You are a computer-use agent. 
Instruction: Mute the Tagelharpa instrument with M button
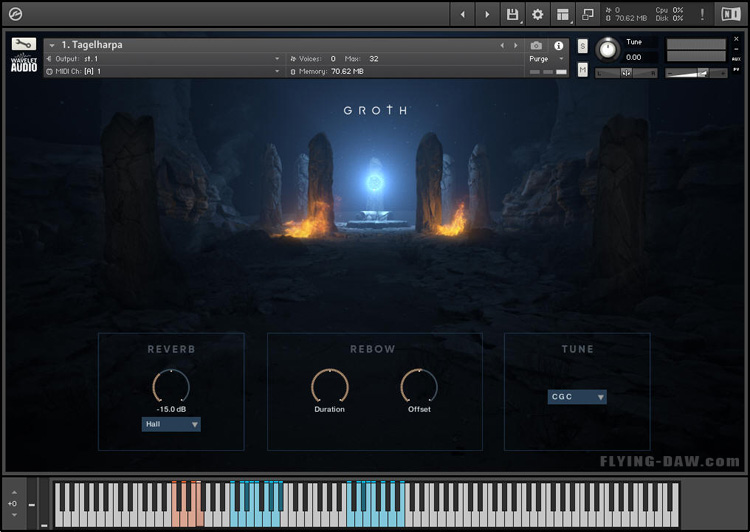582,70
